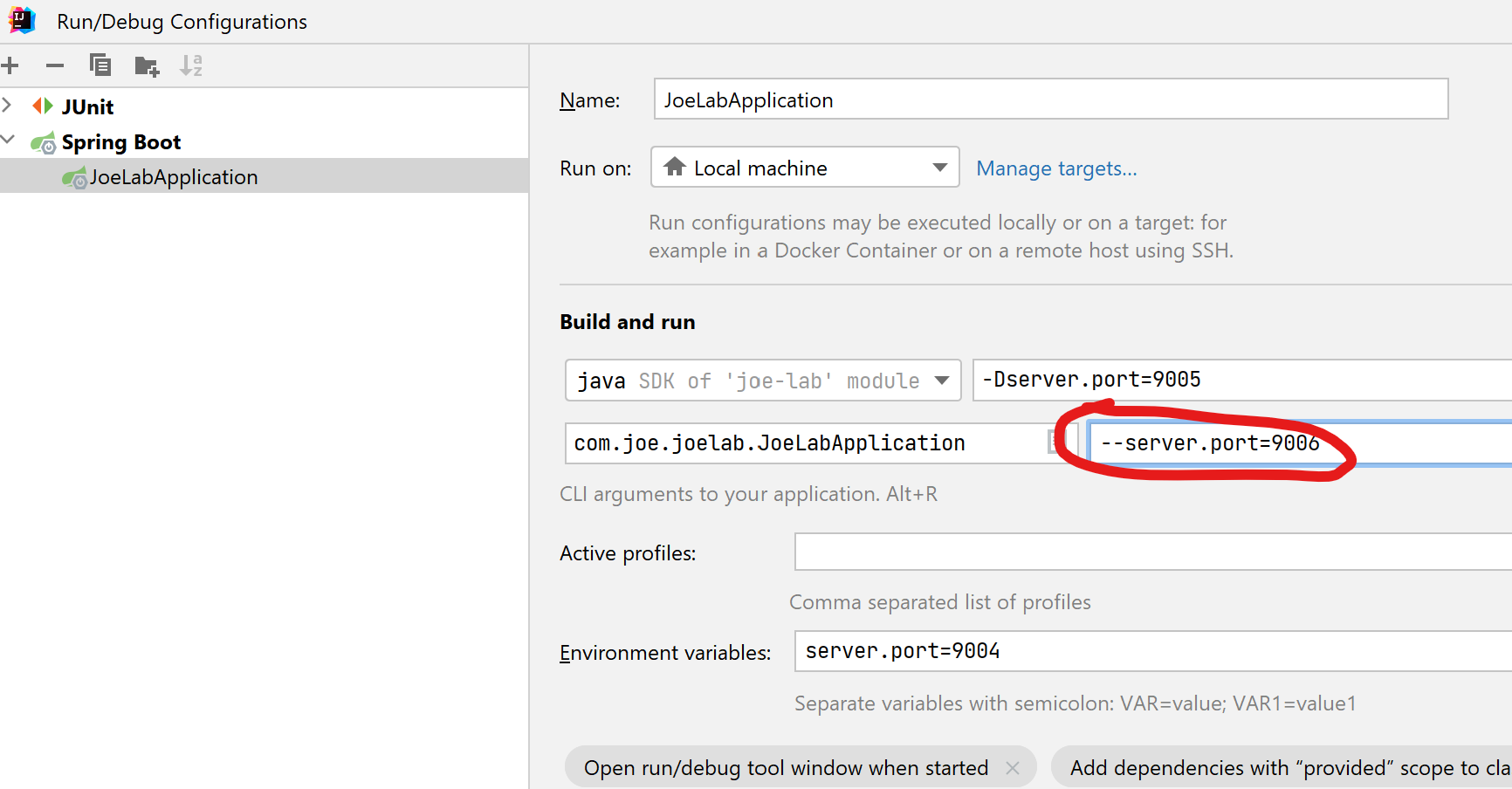Click the Separate variables with semicolon hint
The image size is (1512, 789).
point(1076,703)
